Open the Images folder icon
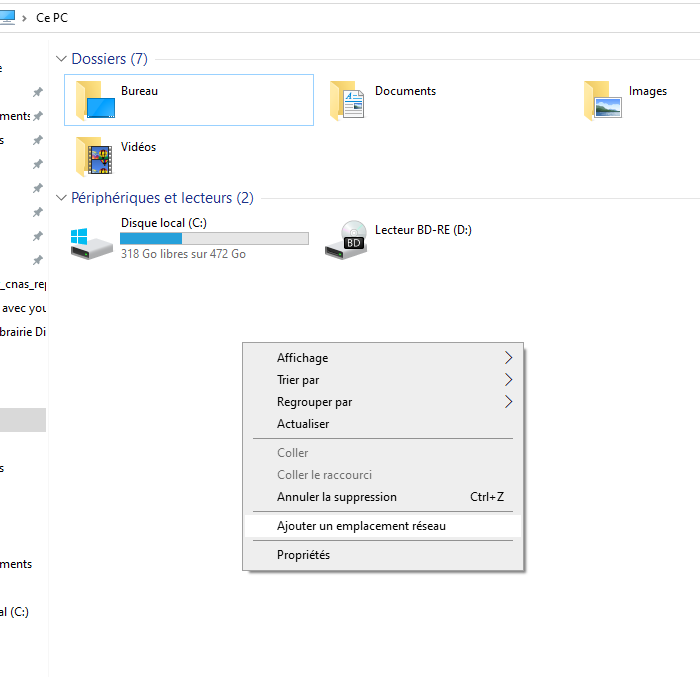 (x=603, y=101)
